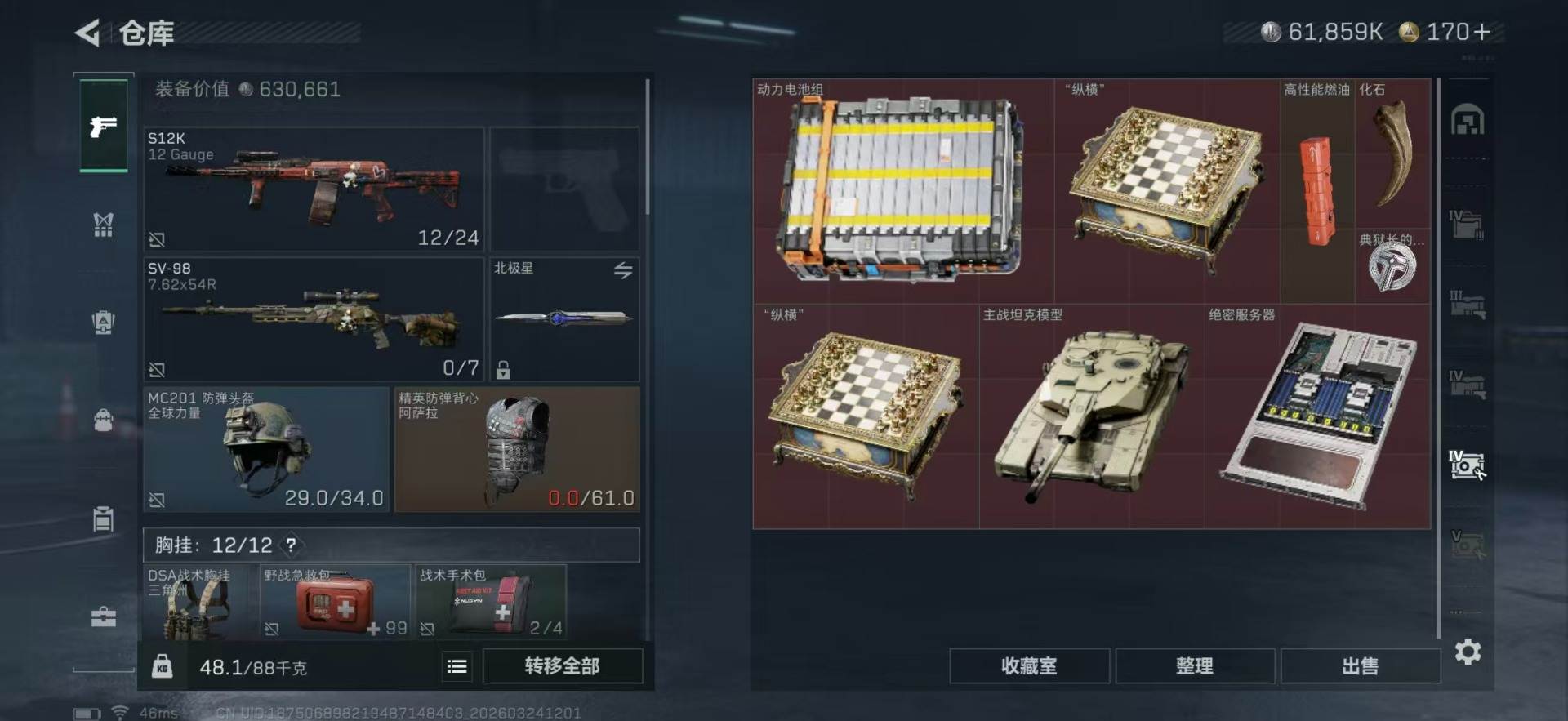
Task: Toggle the lock on the 北极星 knife slot
Action: 503,369
